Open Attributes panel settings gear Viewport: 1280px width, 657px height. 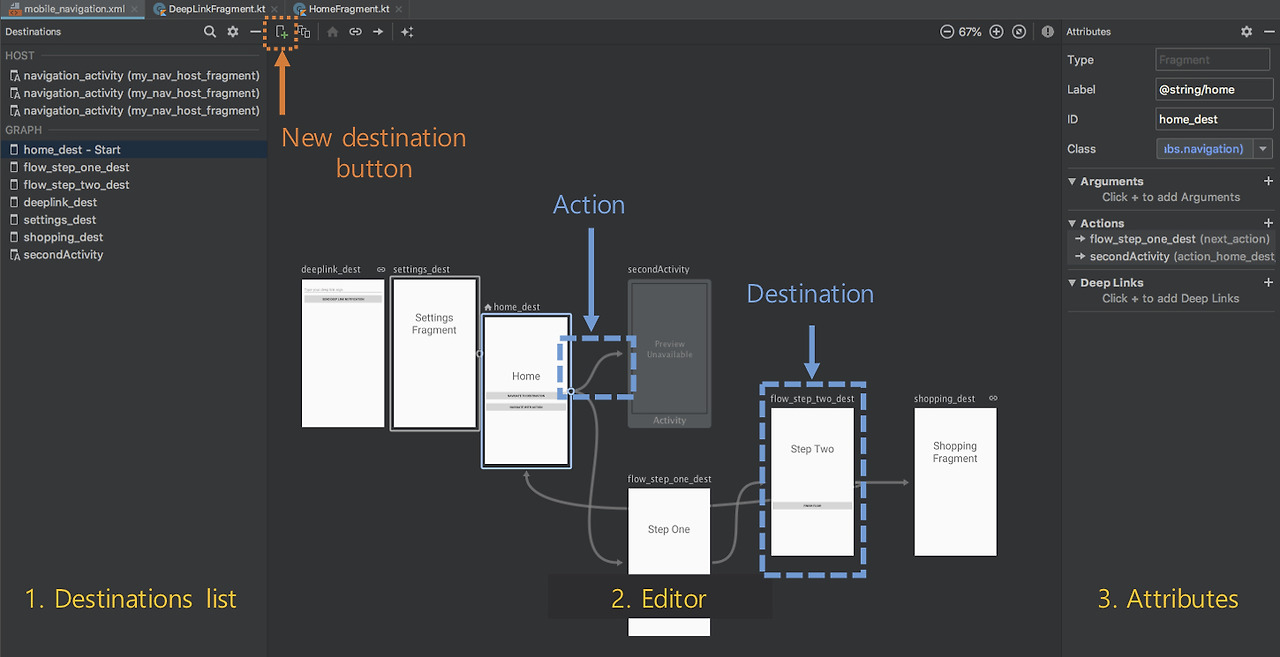click(1246, 31)
